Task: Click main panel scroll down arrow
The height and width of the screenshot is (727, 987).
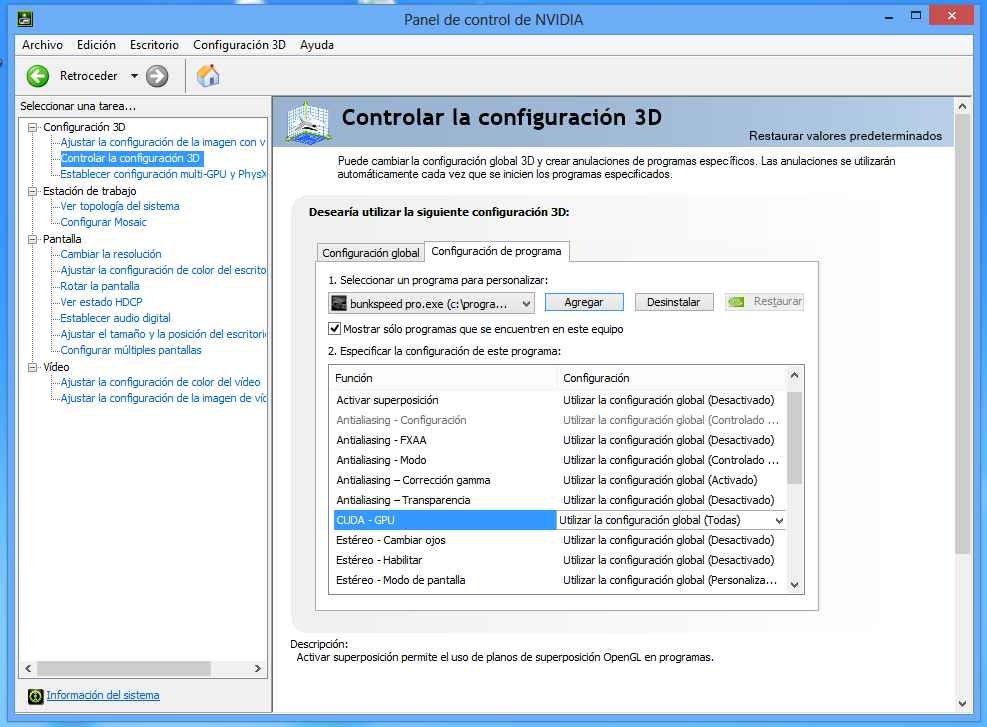Action: (x=962, y=704)
